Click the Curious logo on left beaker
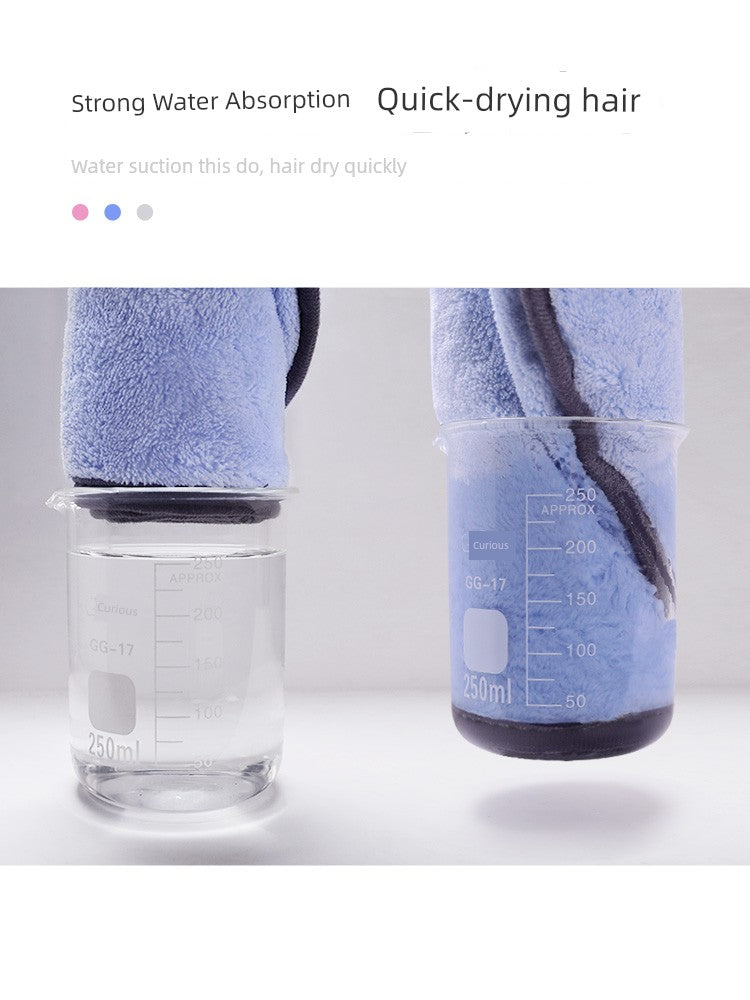The height and width of the screenshot is (1000, 750). coord(114,609)
